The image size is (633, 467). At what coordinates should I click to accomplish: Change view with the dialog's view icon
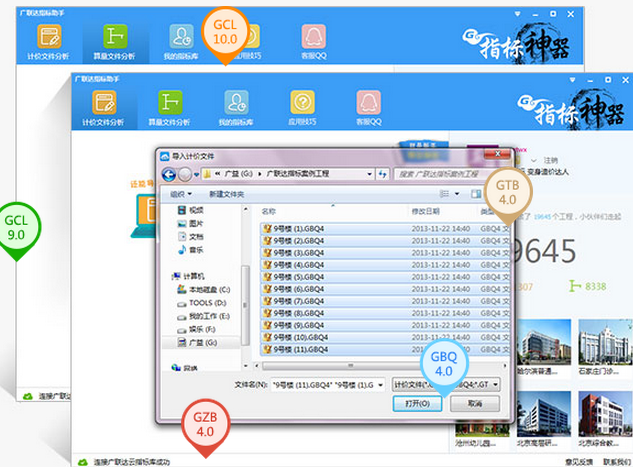point(444,194)
